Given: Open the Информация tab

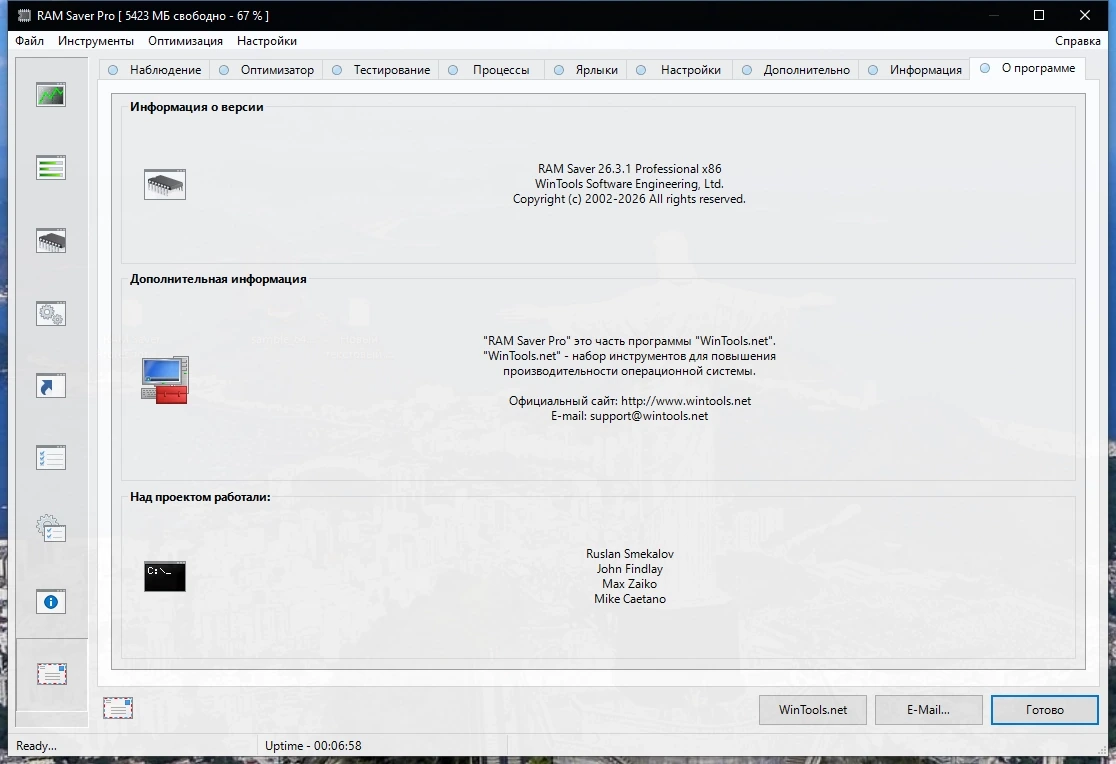Looking at the screenshot, I should [x=915, y=70].
